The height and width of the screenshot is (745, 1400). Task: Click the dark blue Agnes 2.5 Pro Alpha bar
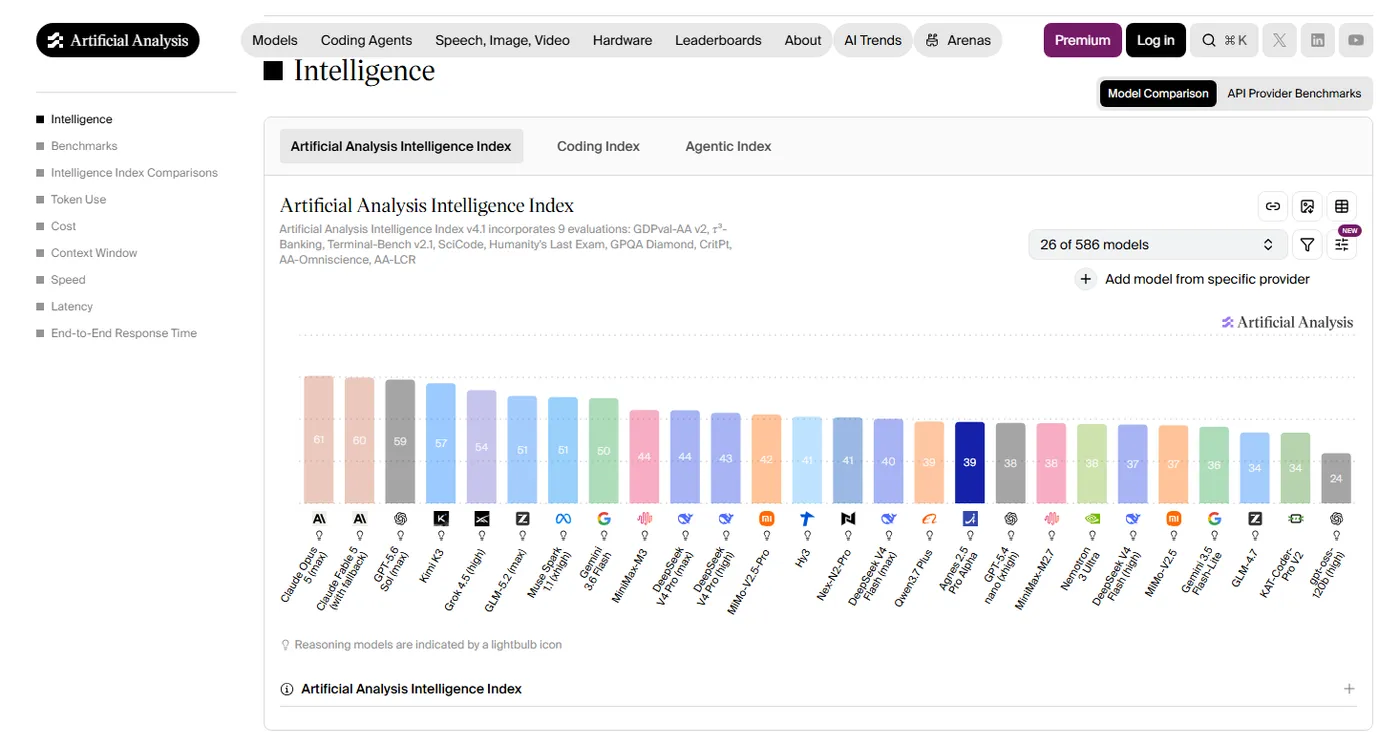(x=970, y=463)
